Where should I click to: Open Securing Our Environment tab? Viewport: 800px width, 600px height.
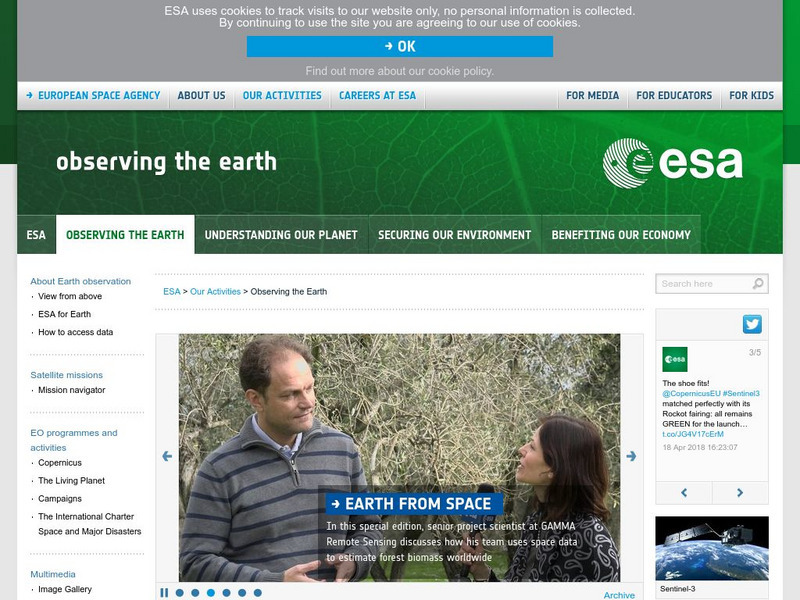(x=455, y=235)
